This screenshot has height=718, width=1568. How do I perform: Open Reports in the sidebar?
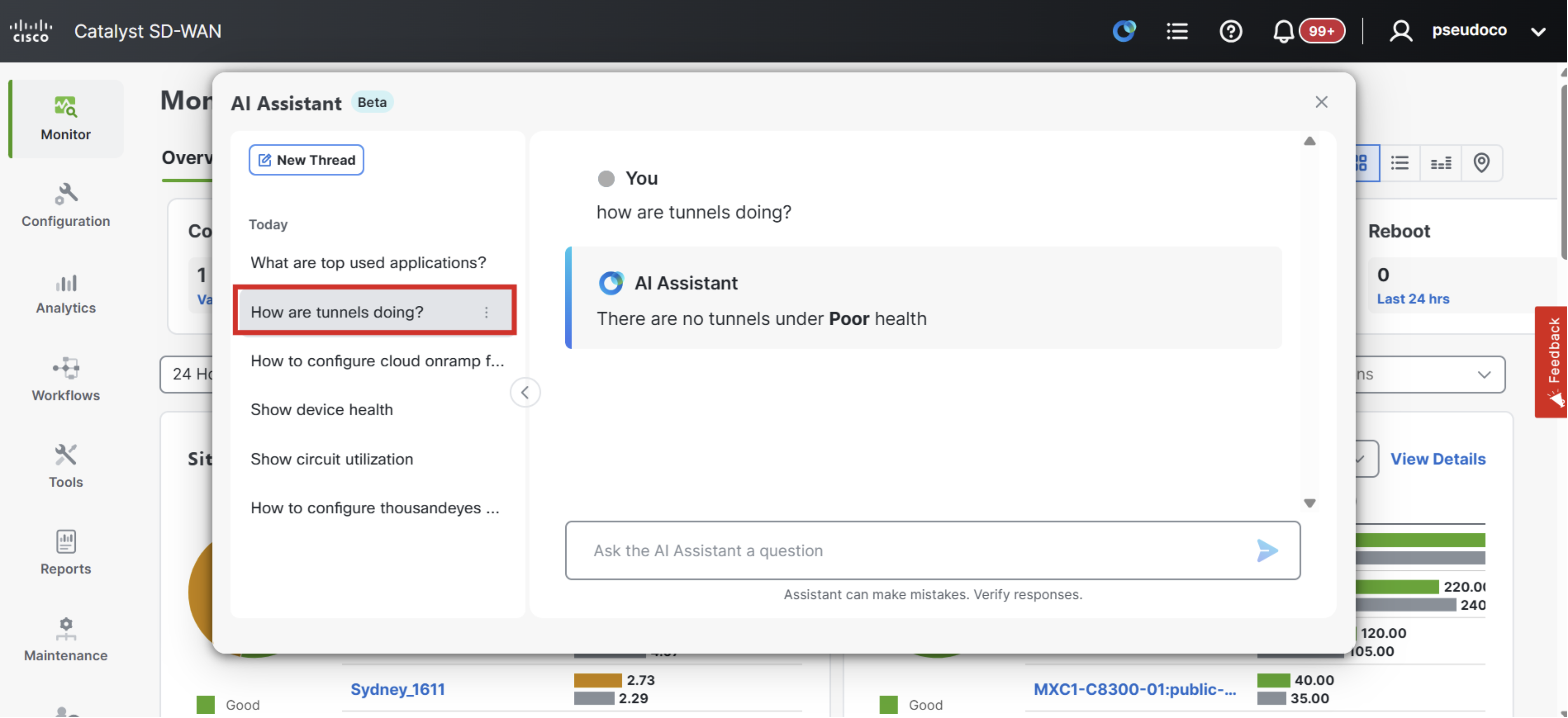66,553
